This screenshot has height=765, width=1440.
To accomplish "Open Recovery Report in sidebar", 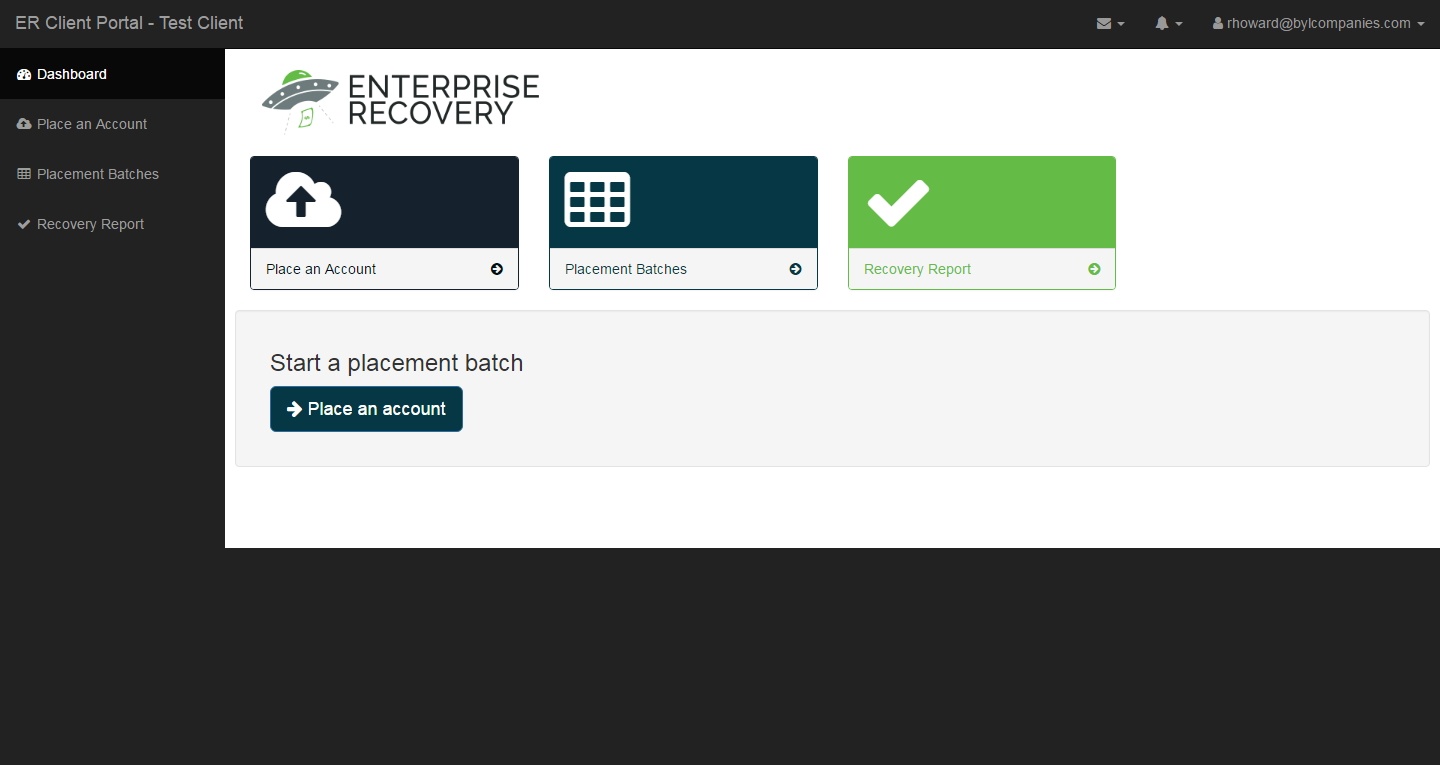I will coord(112,224).
